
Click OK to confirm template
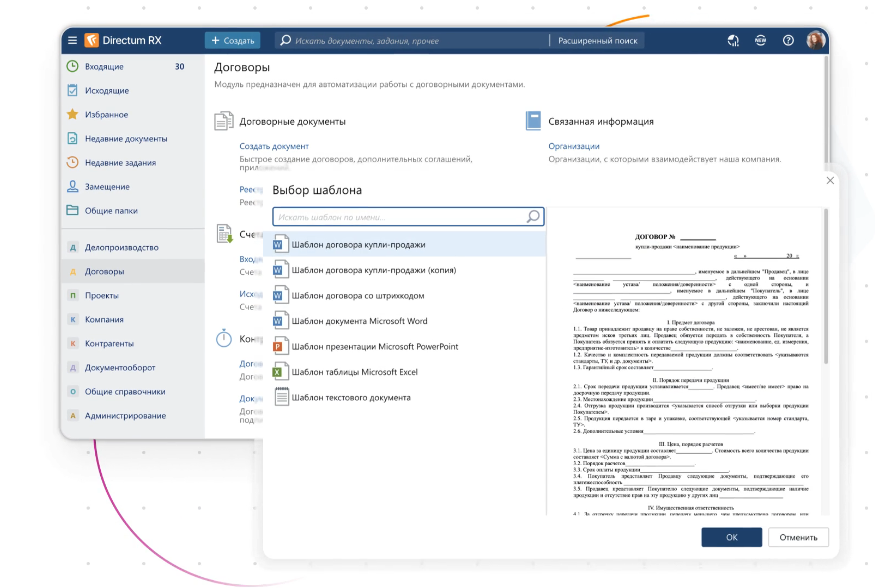731,538
